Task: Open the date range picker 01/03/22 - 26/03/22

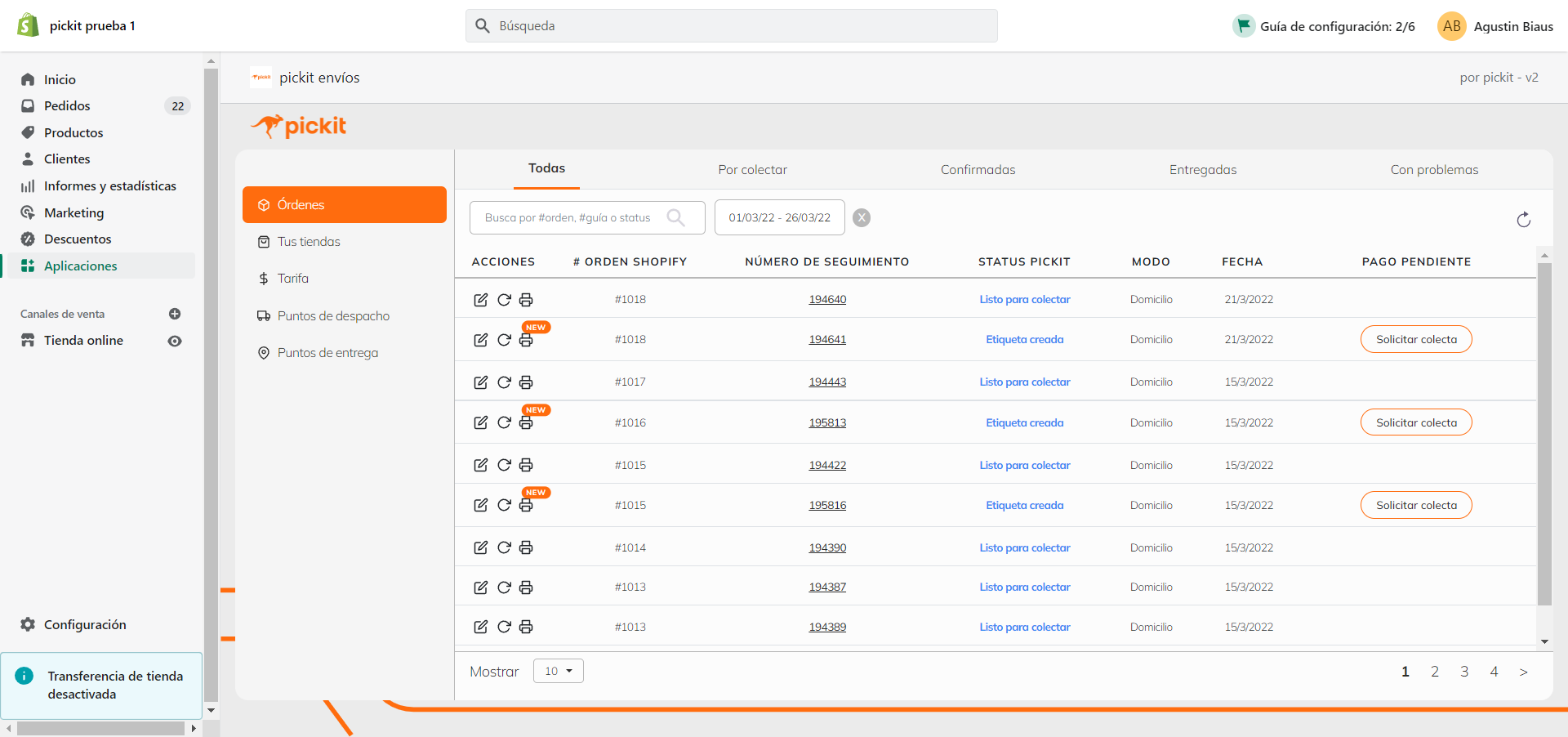Action: 779,217
